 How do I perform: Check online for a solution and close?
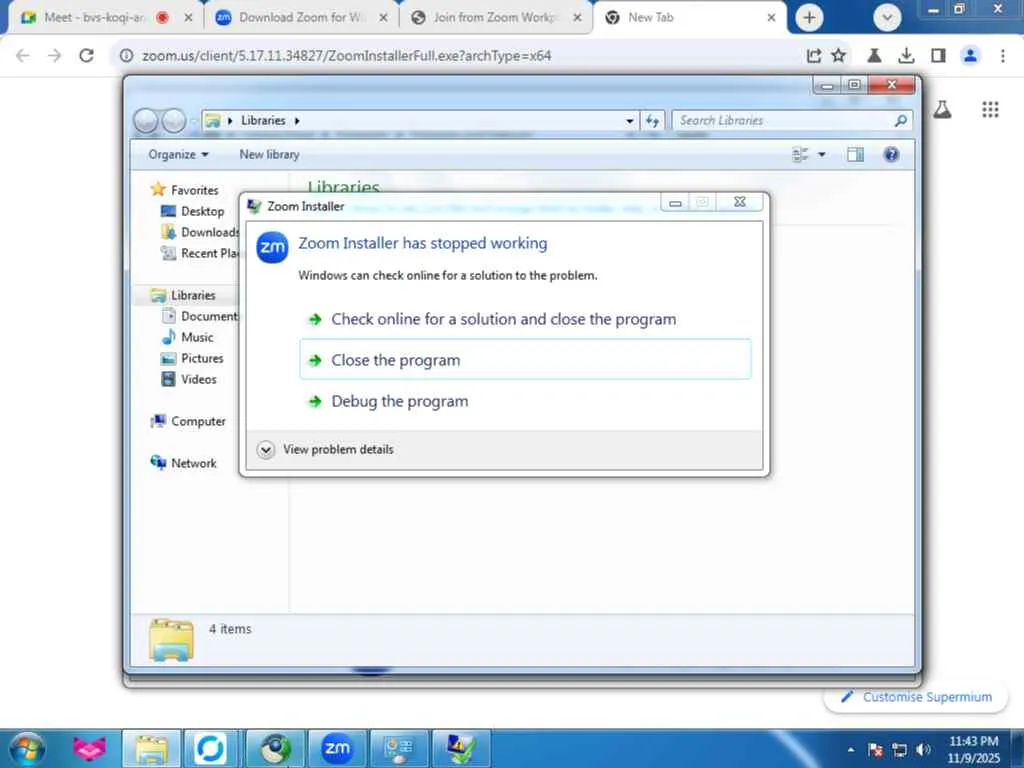[x=525, y=319]
